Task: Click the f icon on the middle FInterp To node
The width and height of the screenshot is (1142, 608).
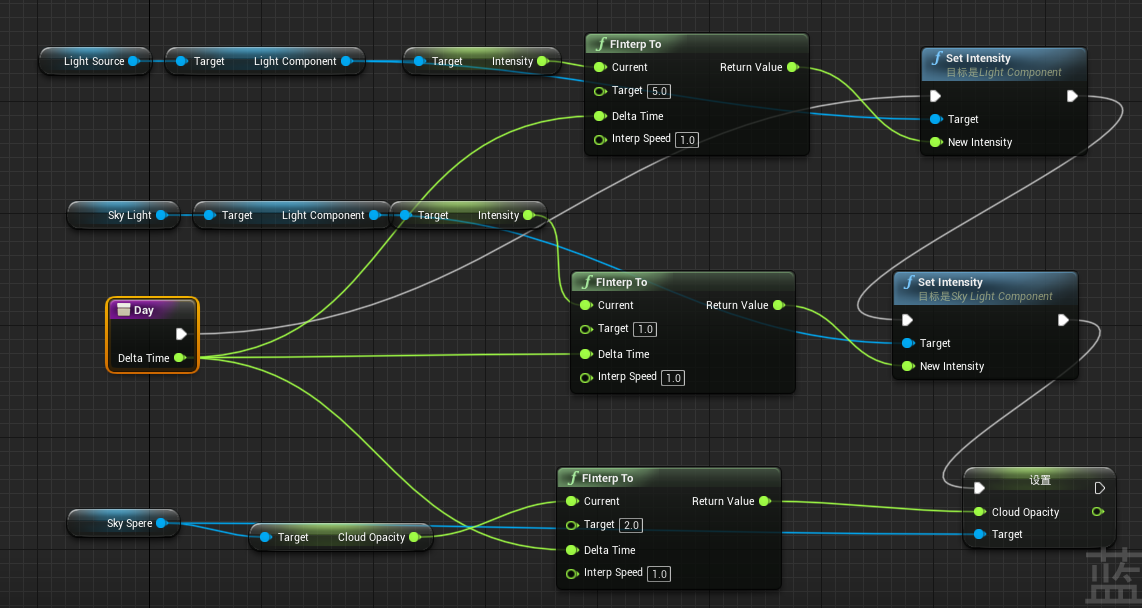Action: coord(586,282)
